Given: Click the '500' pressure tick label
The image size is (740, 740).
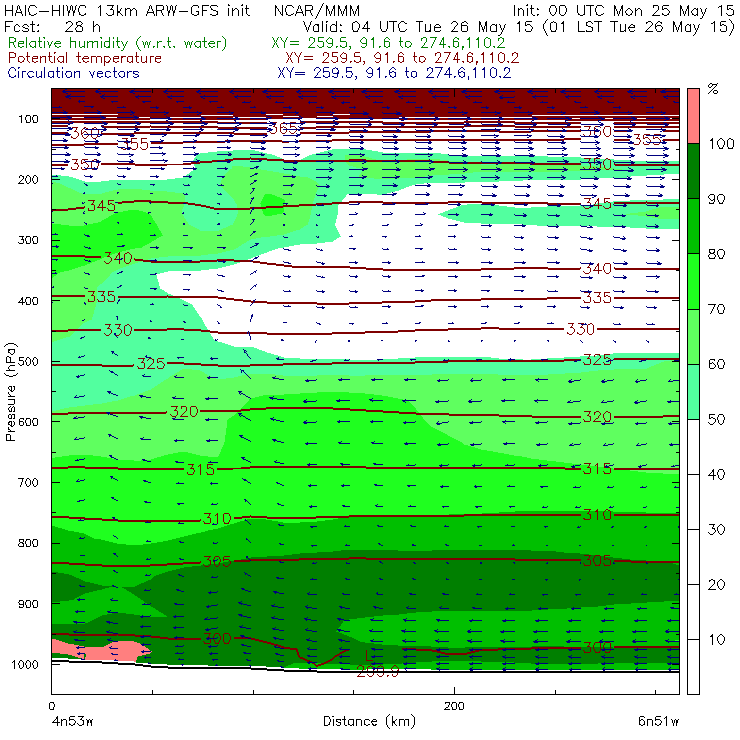Looking at the screenshot, I should 28,362.
